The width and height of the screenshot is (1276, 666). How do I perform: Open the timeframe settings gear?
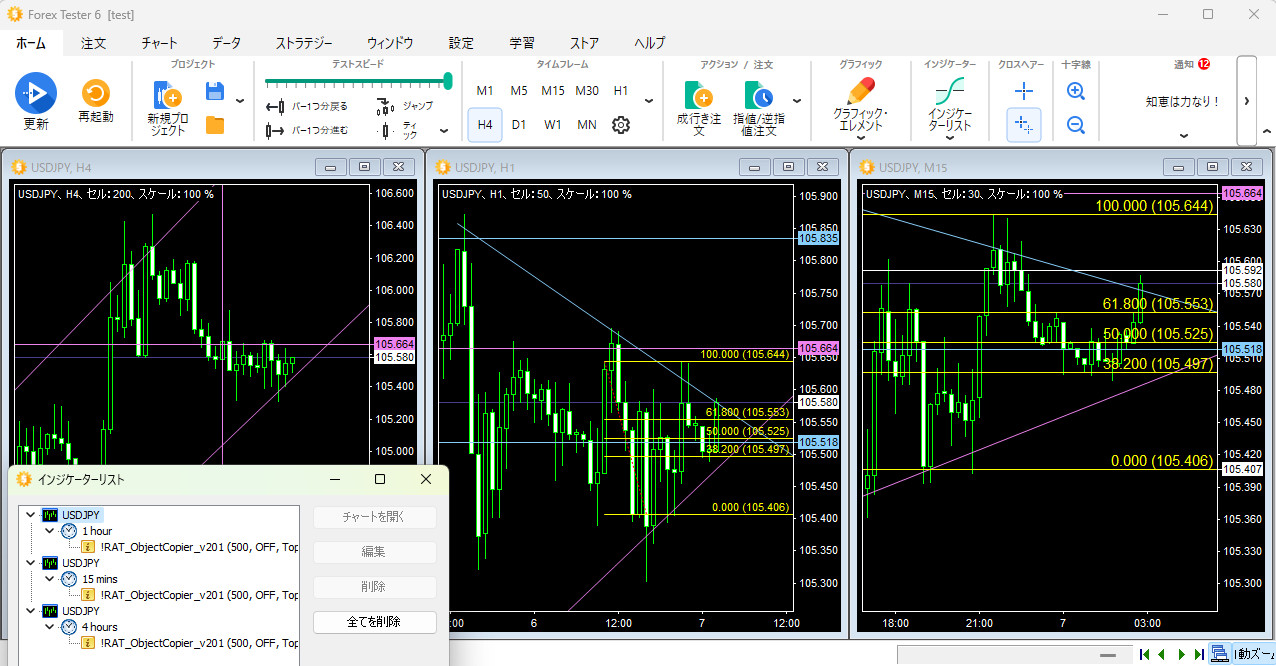point(620,125)
